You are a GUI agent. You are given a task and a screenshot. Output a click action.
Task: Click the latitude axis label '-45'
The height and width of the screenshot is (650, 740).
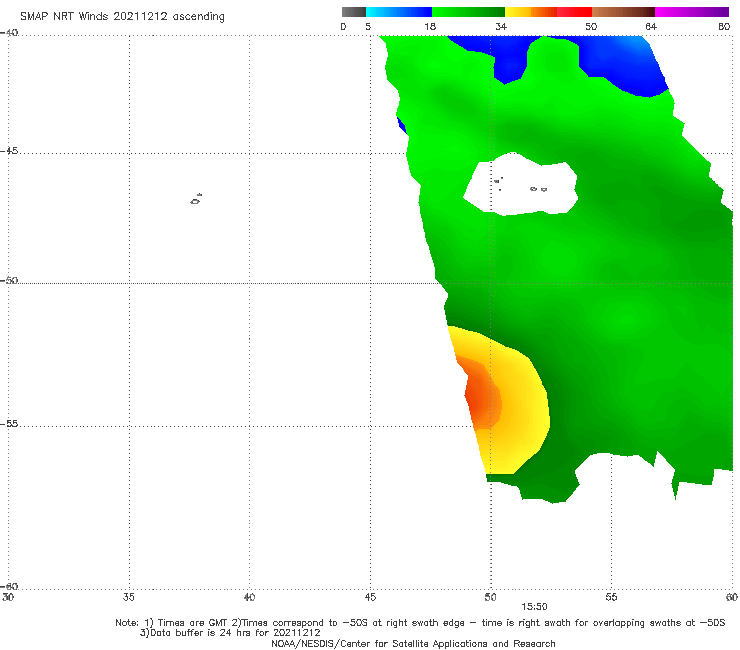(x=9, y=151)
